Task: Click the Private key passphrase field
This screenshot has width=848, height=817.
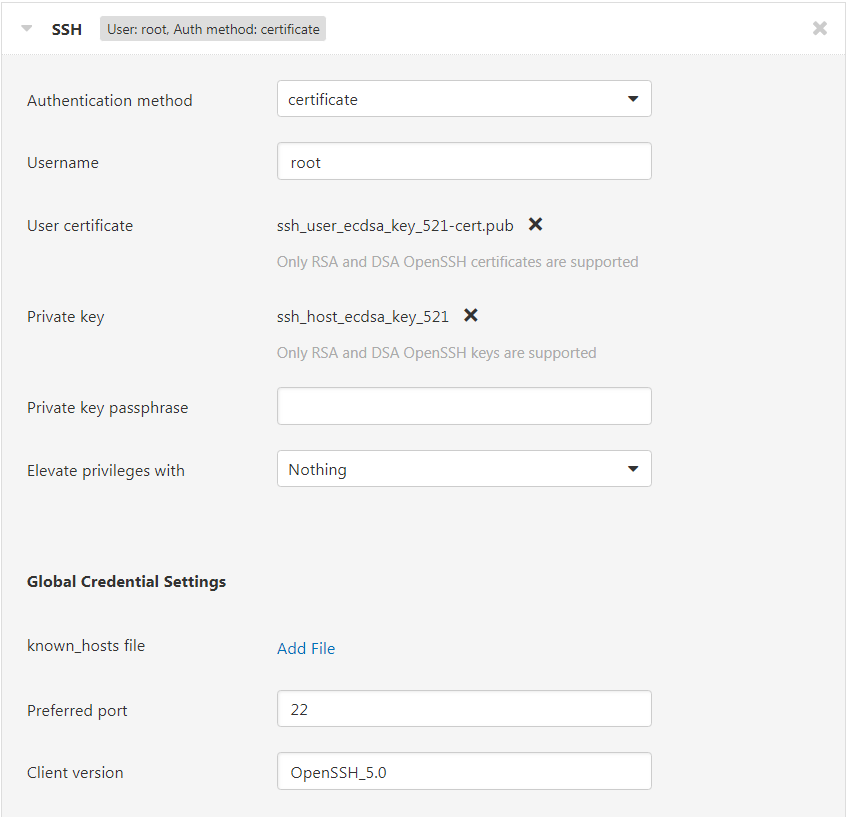Action: point(464,406)
